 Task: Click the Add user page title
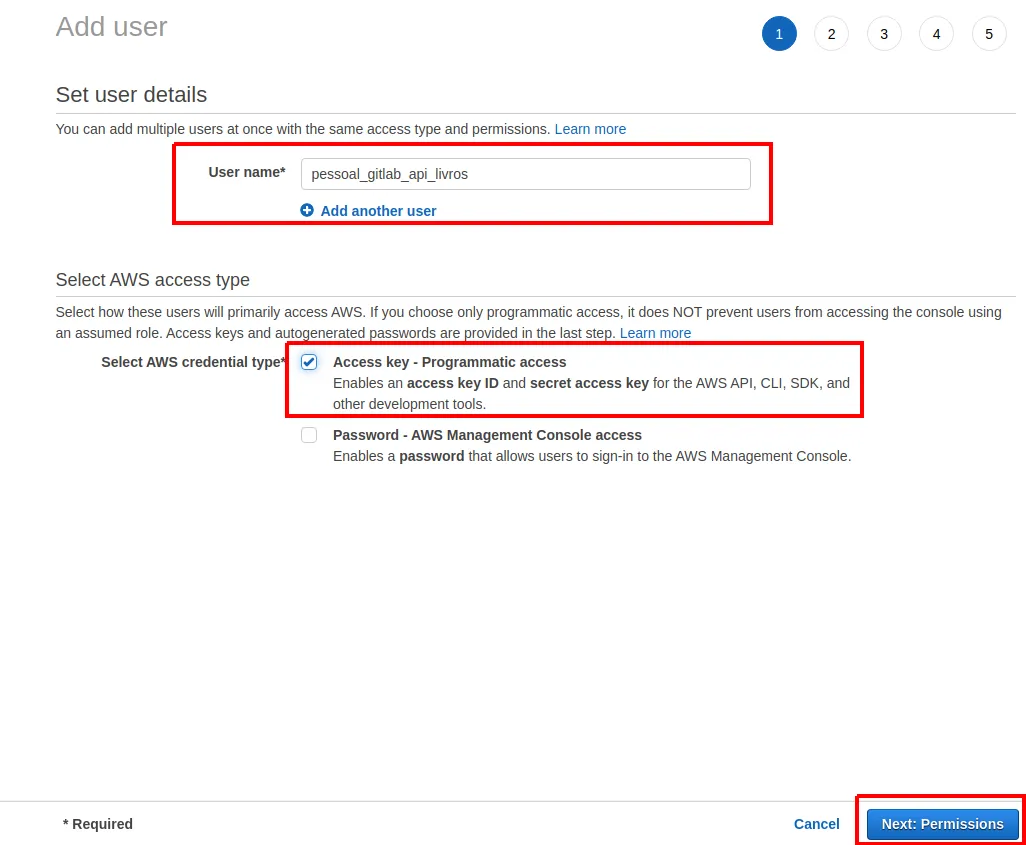pyautogui.click(x=111, y=27)
